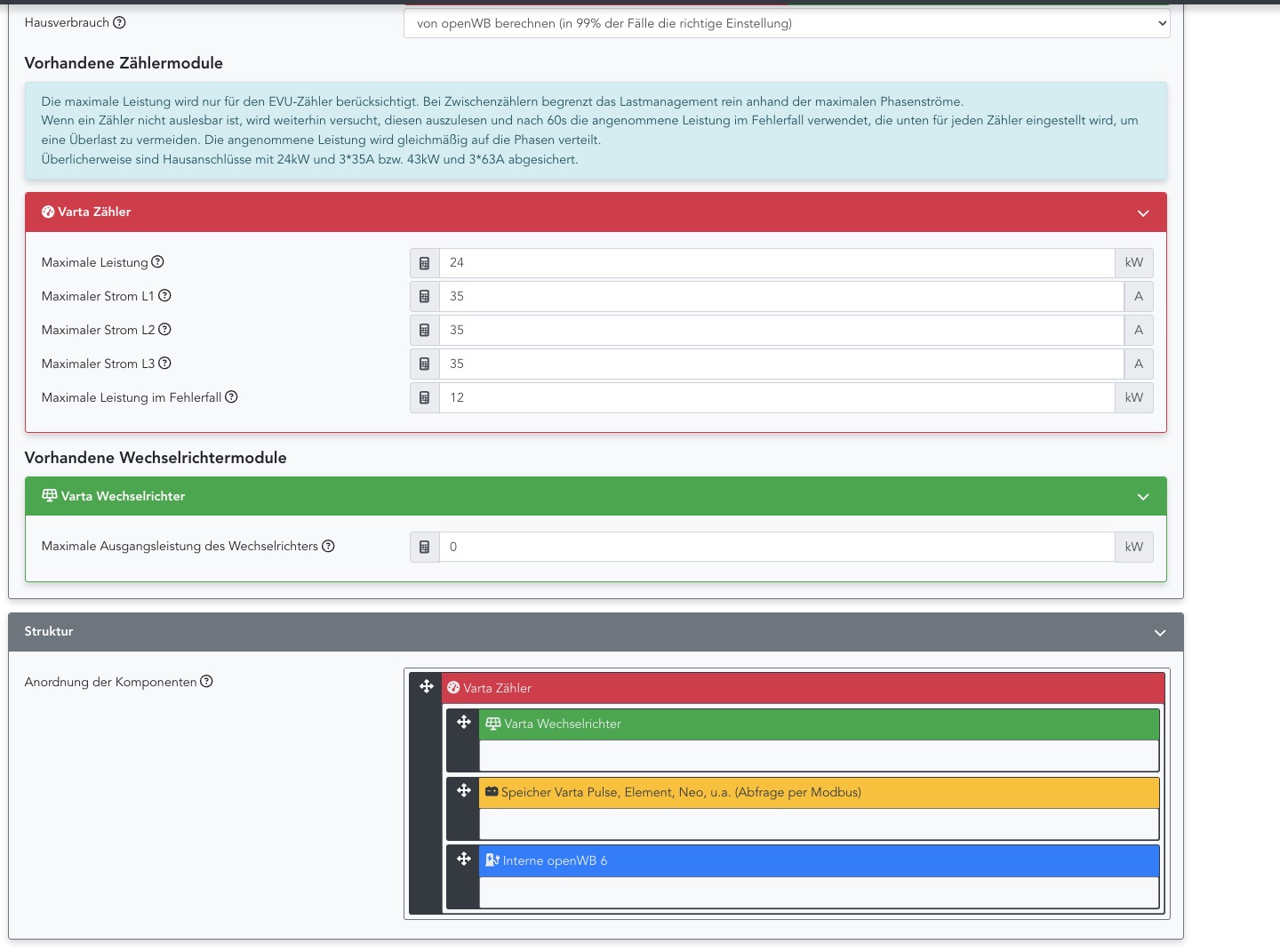The image size is (1280, 952).
Task: Click the 'Maximaler Strom L3' label text
Action: [98, 364]
